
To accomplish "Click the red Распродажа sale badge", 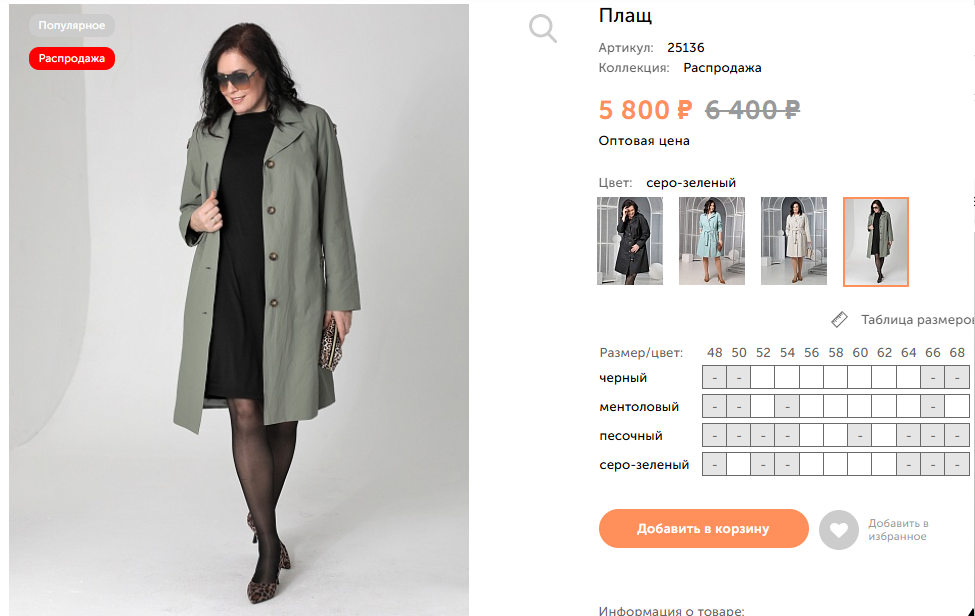I will [71, 58].
